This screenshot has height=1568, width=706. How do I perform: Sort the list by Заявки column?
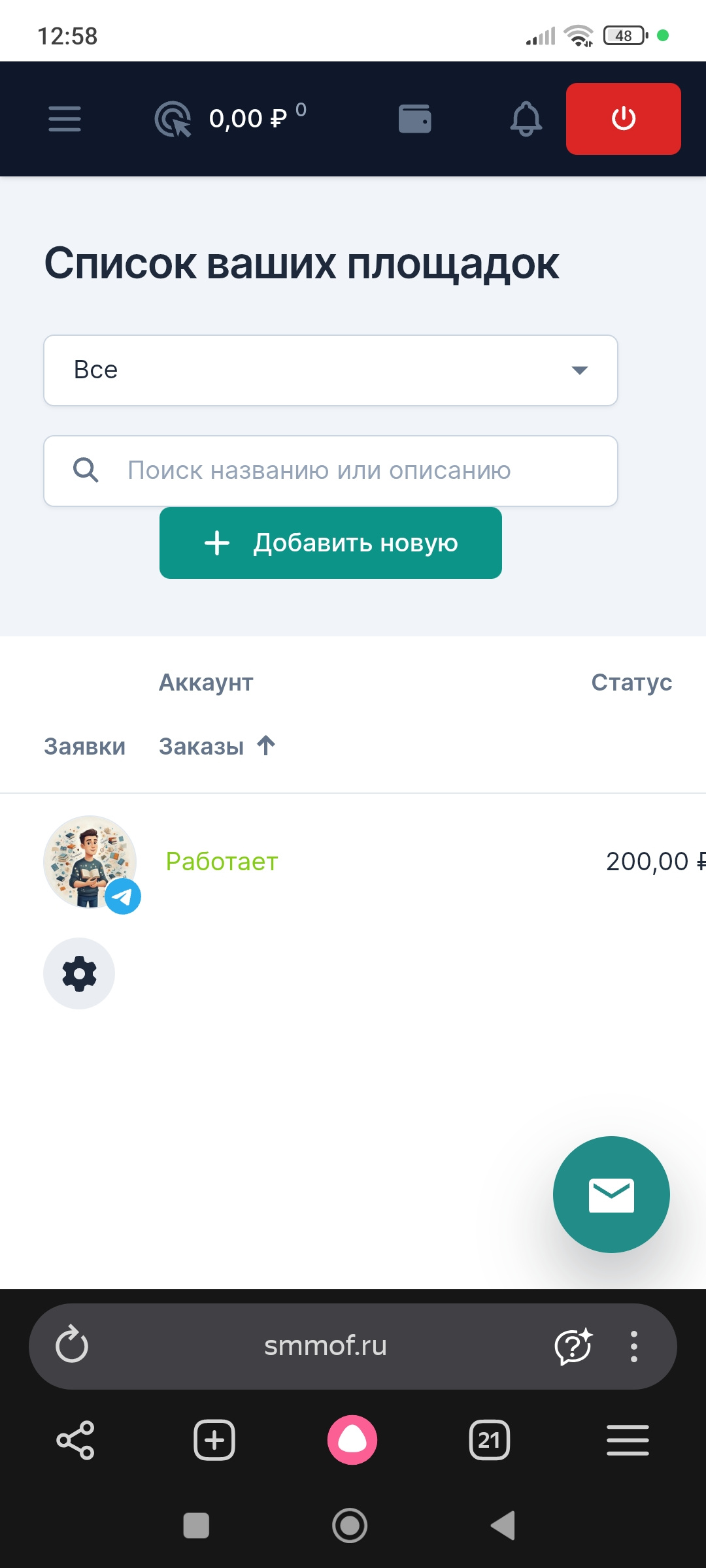(x=84, y=746)
